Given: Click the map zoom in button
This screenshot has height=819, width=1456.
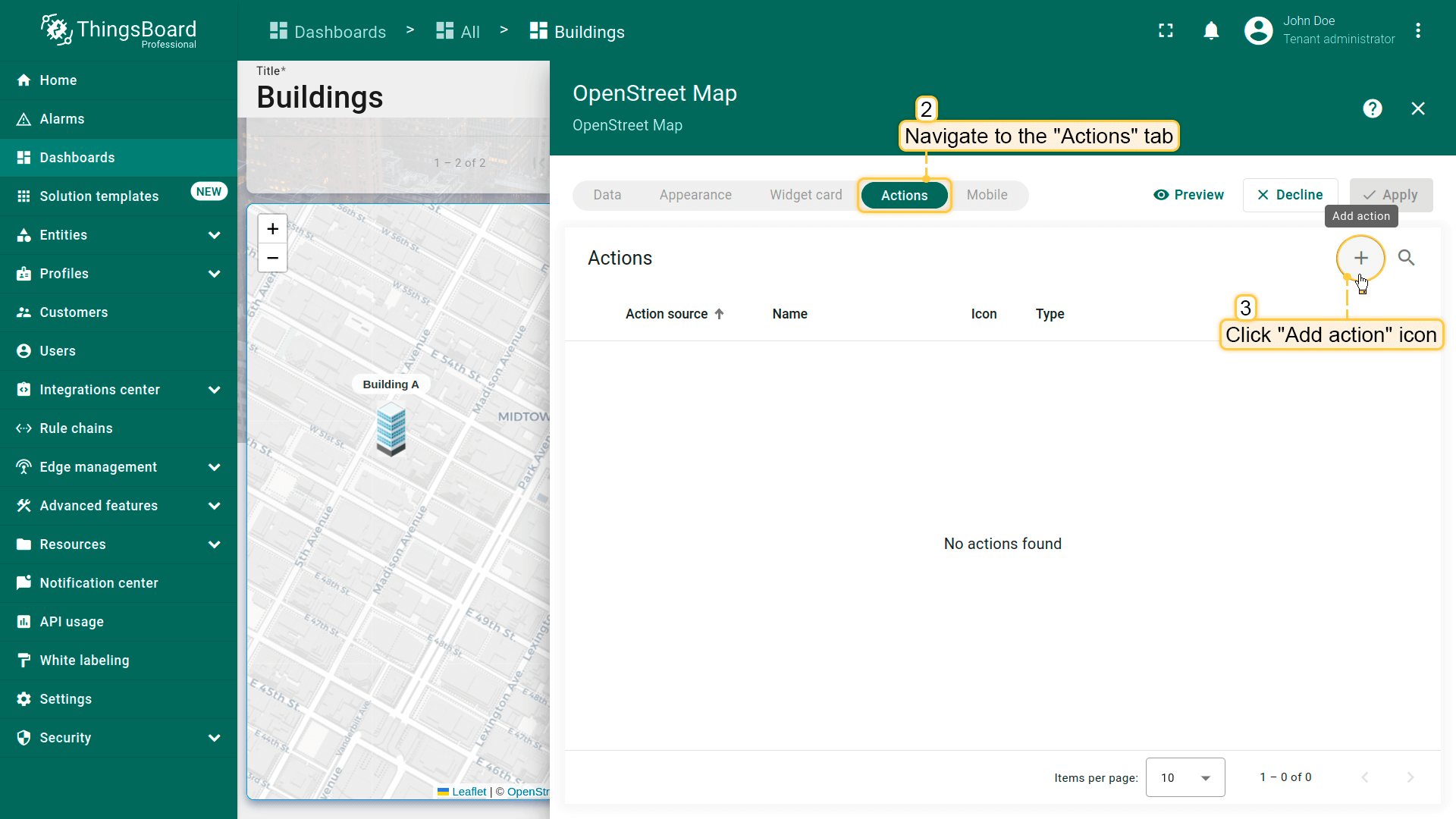Looking at the screenshot, I should click(x=273, y=229).
